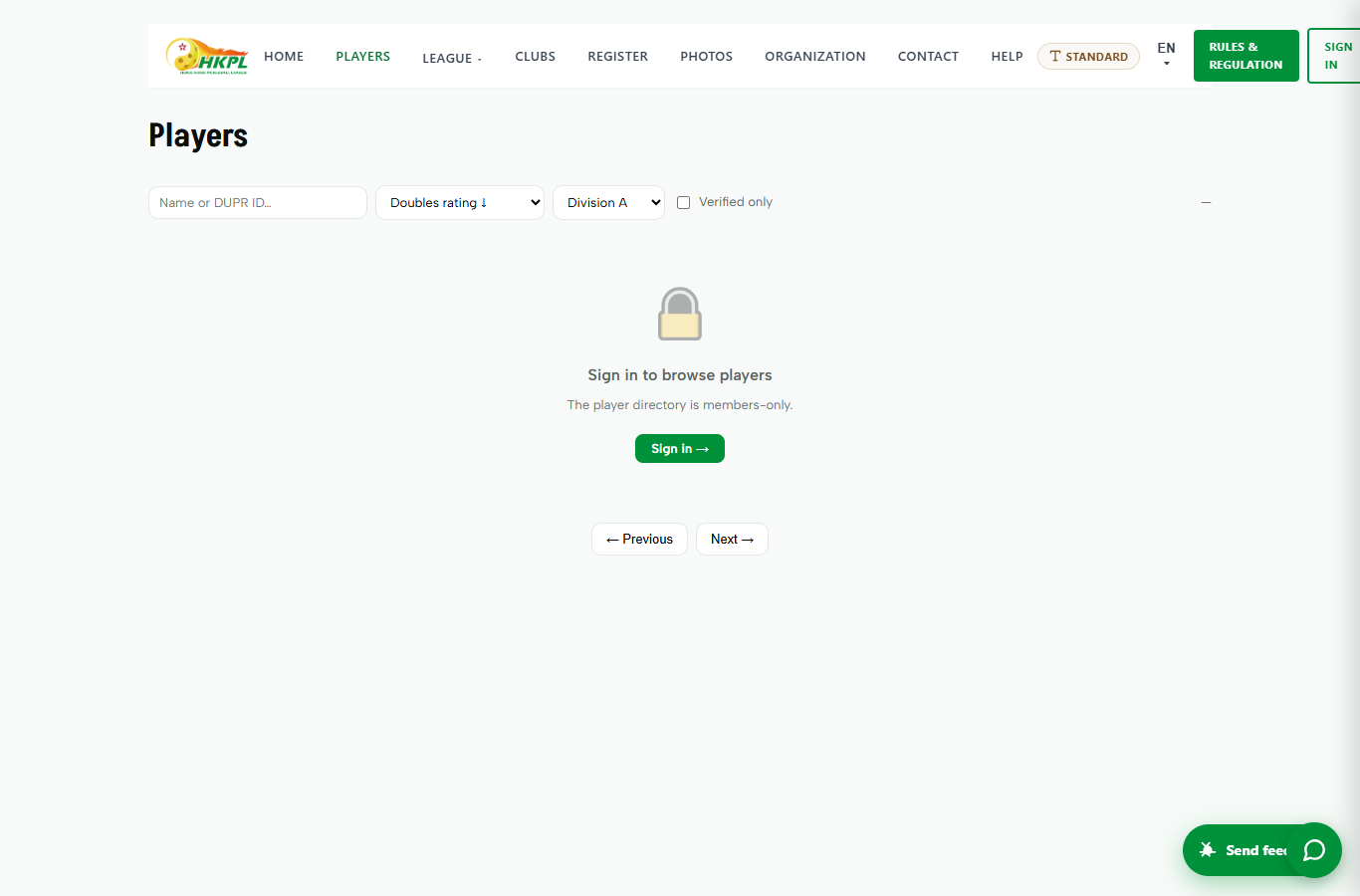Open the CONTACT page
This screenshot has width=1360, height=896.
coord(928,57)
